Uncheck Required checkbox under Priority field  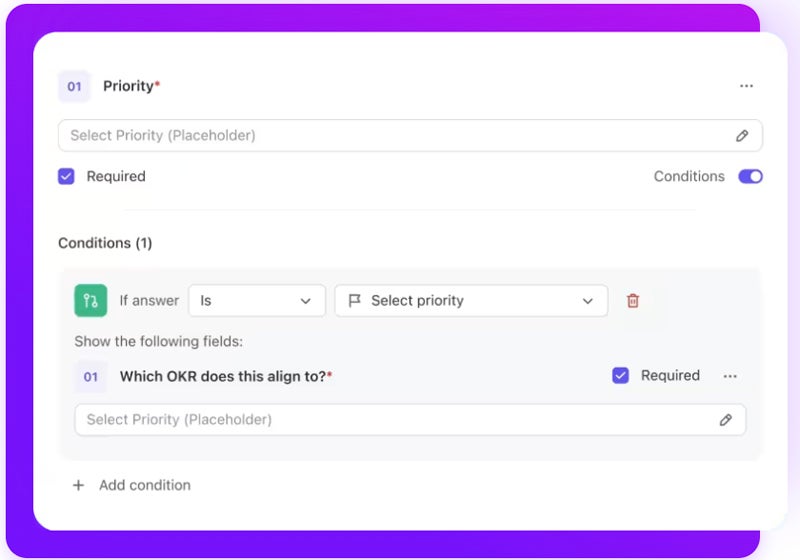pos(66,176)
